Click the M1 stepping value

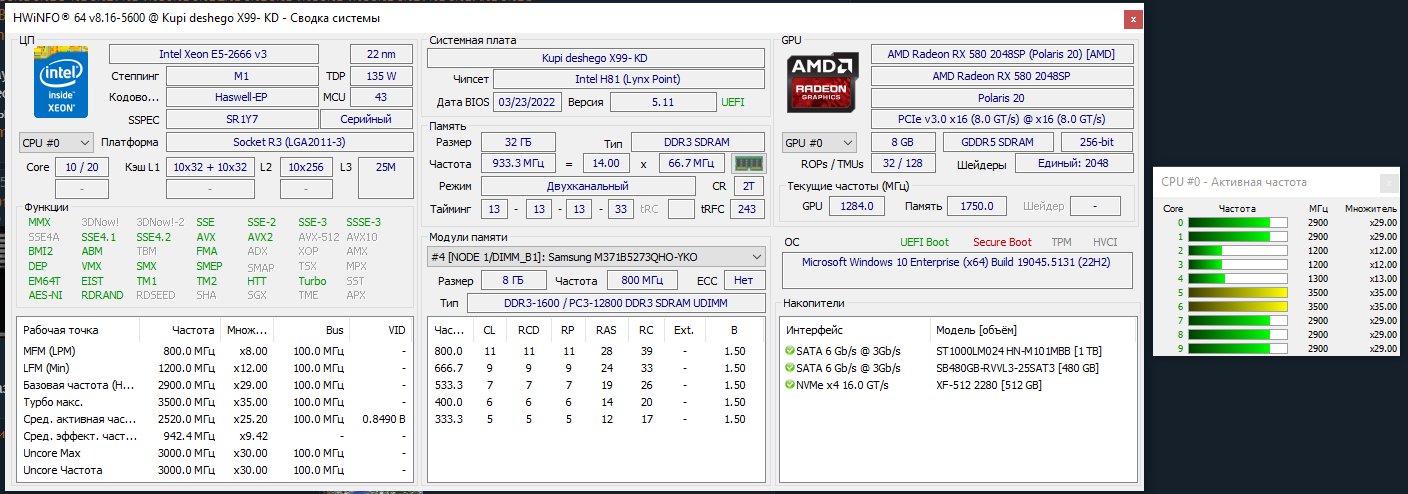(x=241, y=76)
